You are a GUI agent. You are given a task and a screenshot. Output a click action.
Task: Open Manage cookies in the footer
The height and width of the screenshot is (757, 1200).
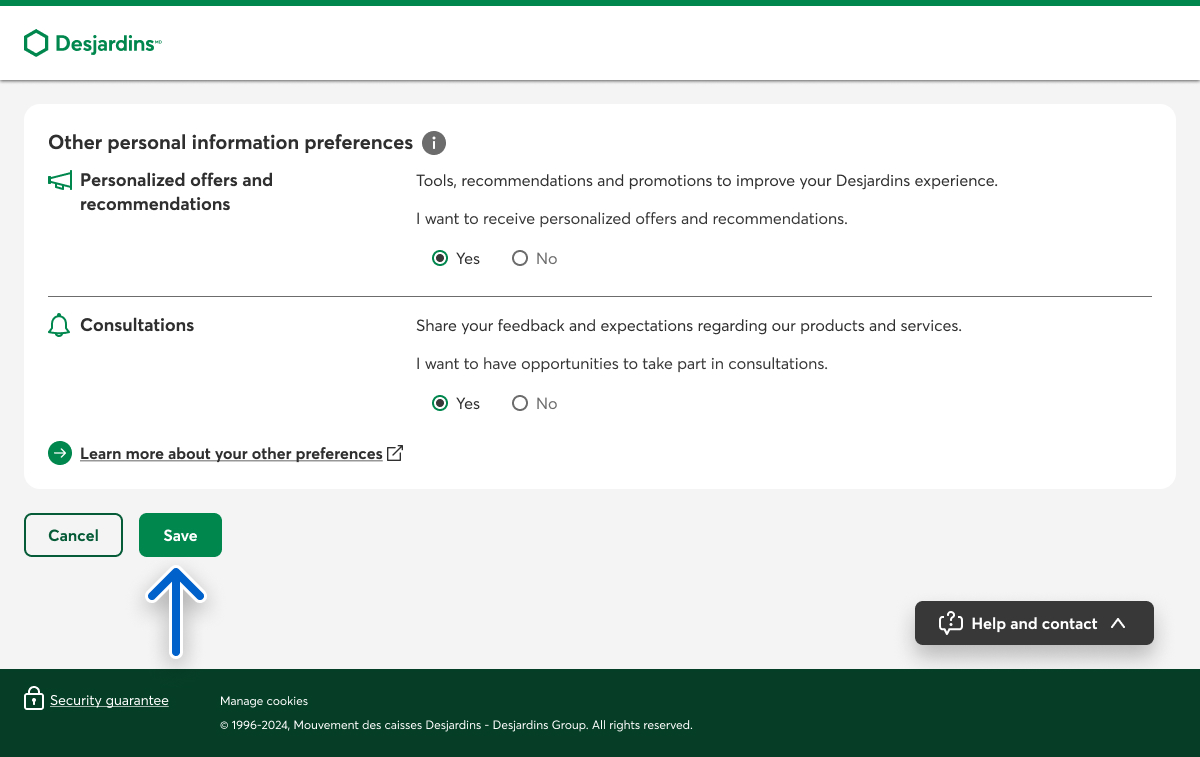pos(264,701)
